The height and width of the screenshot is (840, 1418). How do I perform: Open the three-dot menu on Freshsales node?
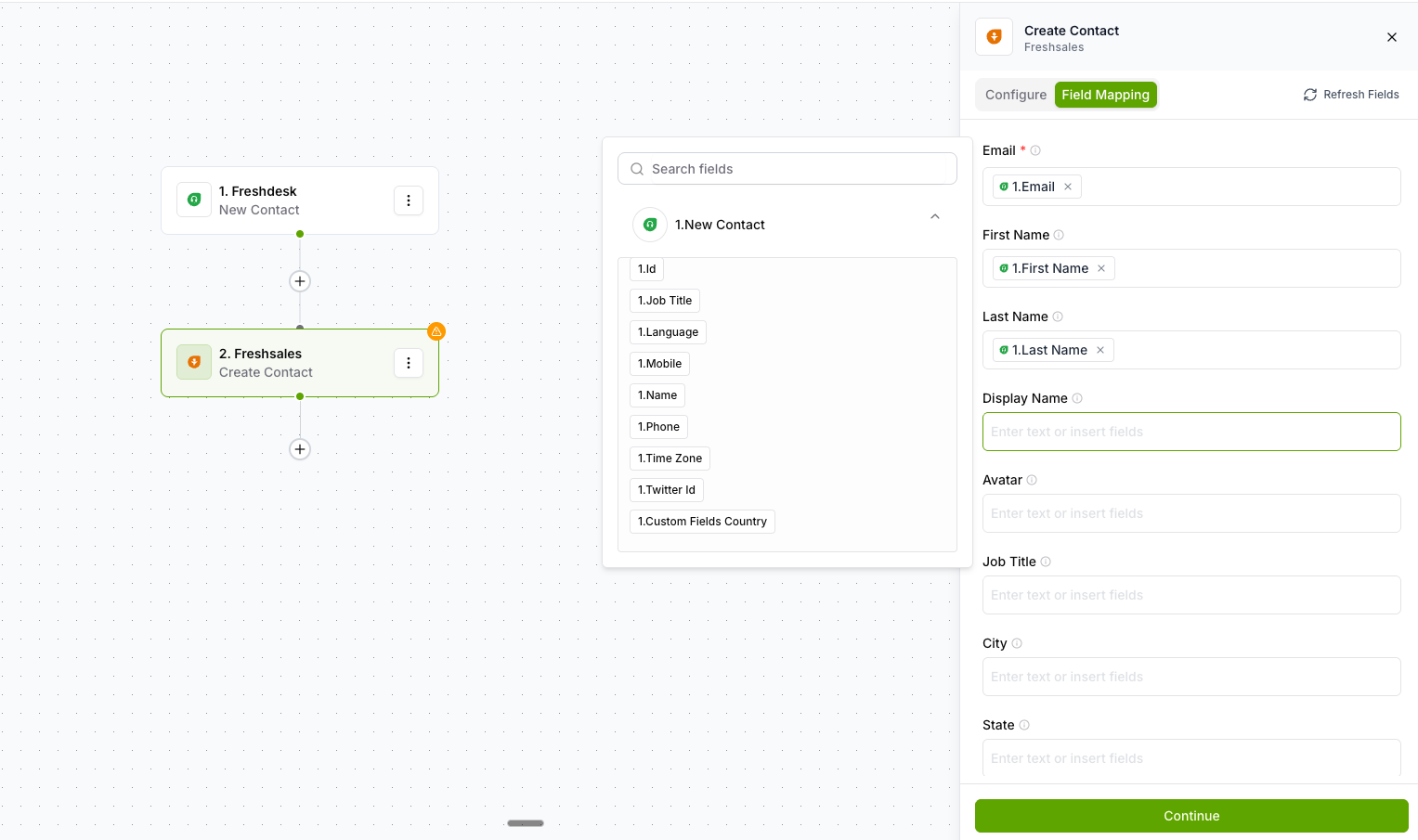(x=409, y=363)
